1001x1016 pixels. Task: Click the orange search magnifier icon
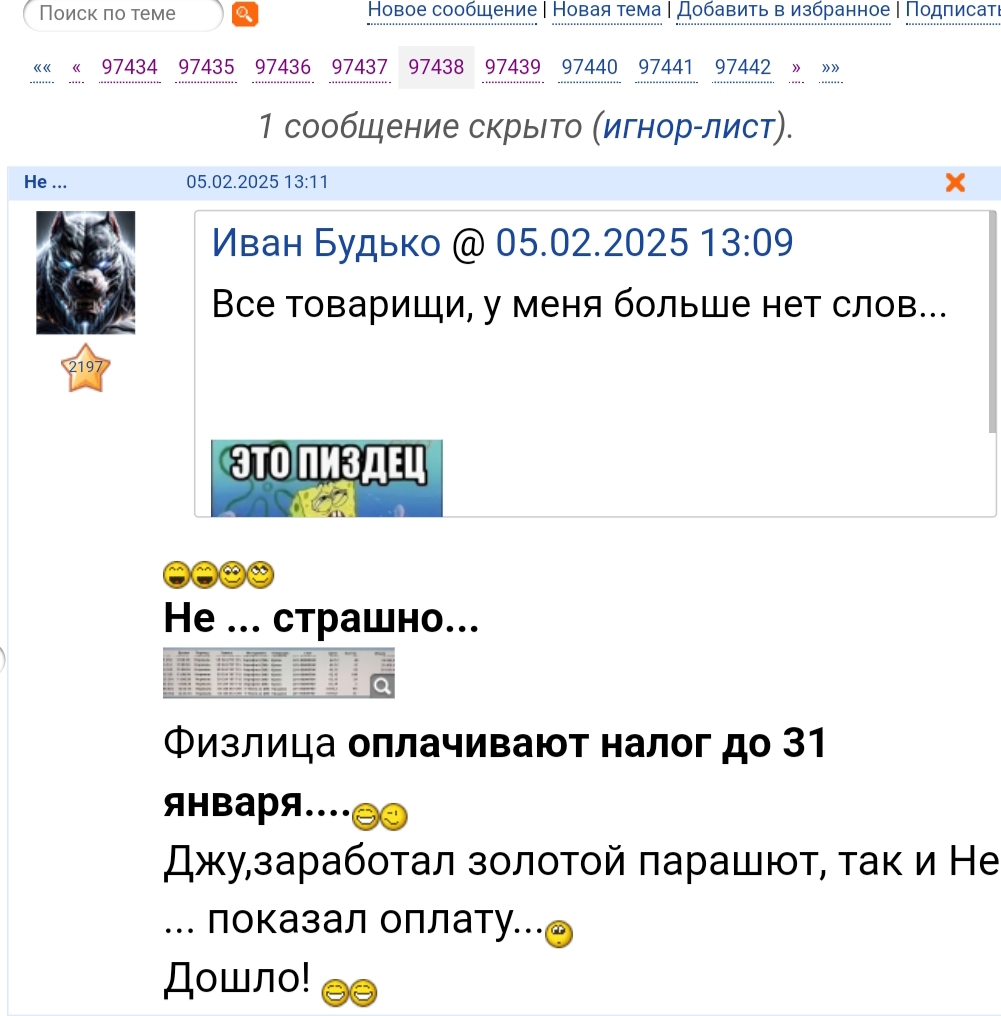click(245, 14)
